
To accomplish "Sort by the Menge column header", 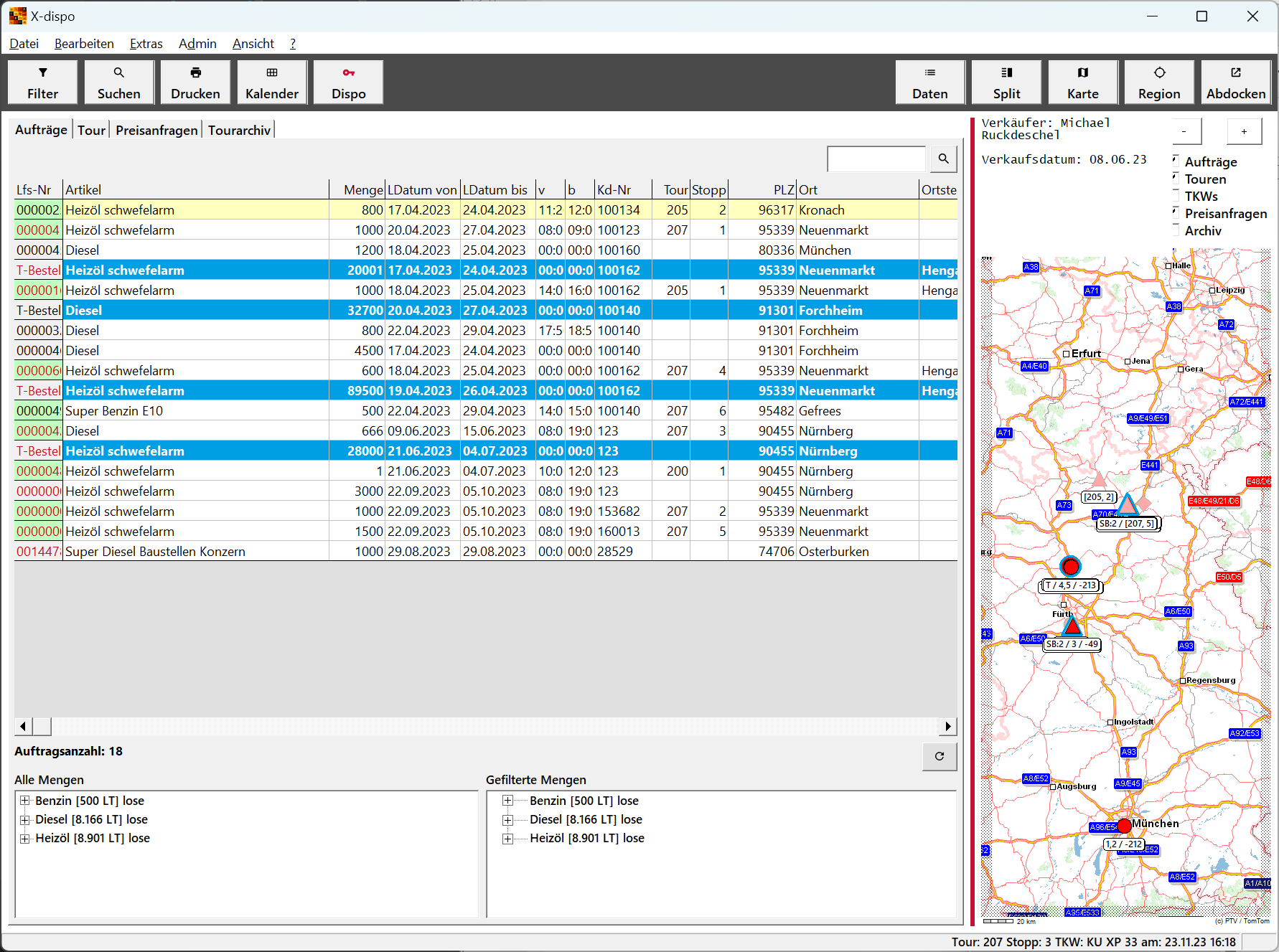I will pos(357,190).
